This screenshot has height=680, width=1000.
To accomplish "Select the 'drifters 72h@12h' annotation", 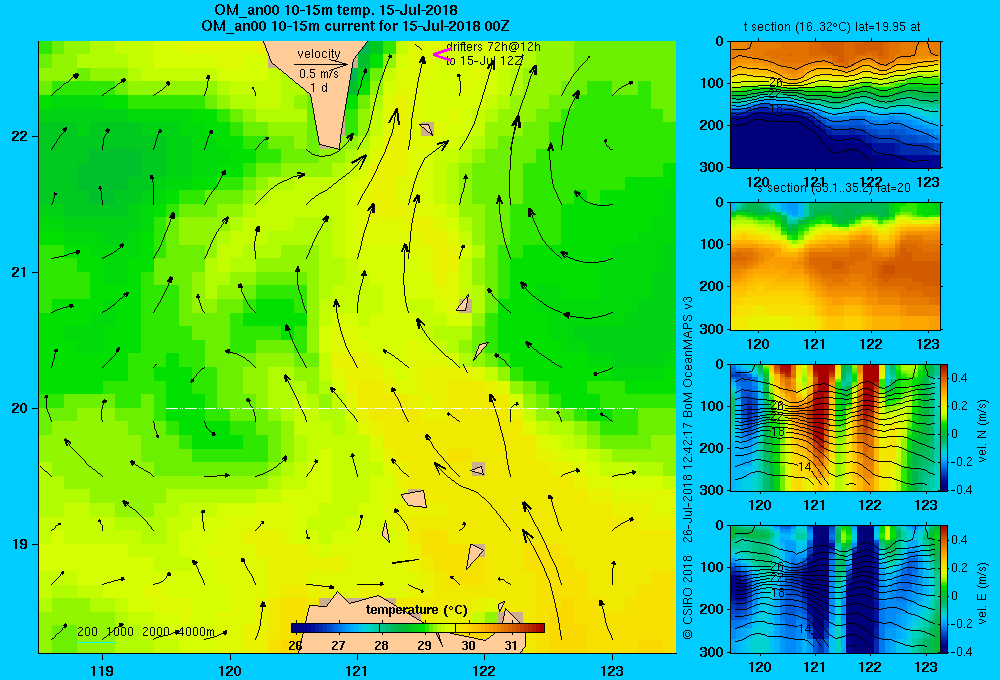I will 494,47.
